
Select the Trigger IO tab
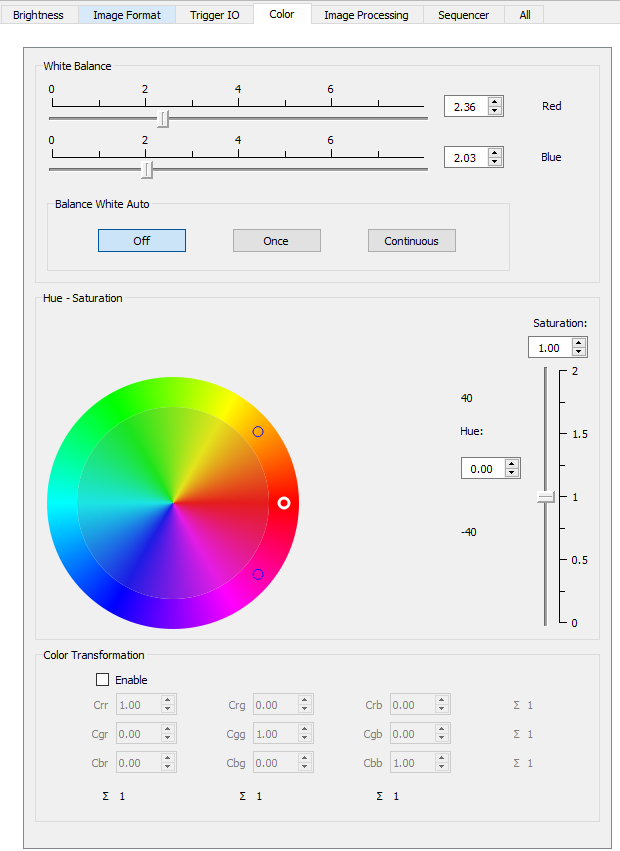click(214, 15)
